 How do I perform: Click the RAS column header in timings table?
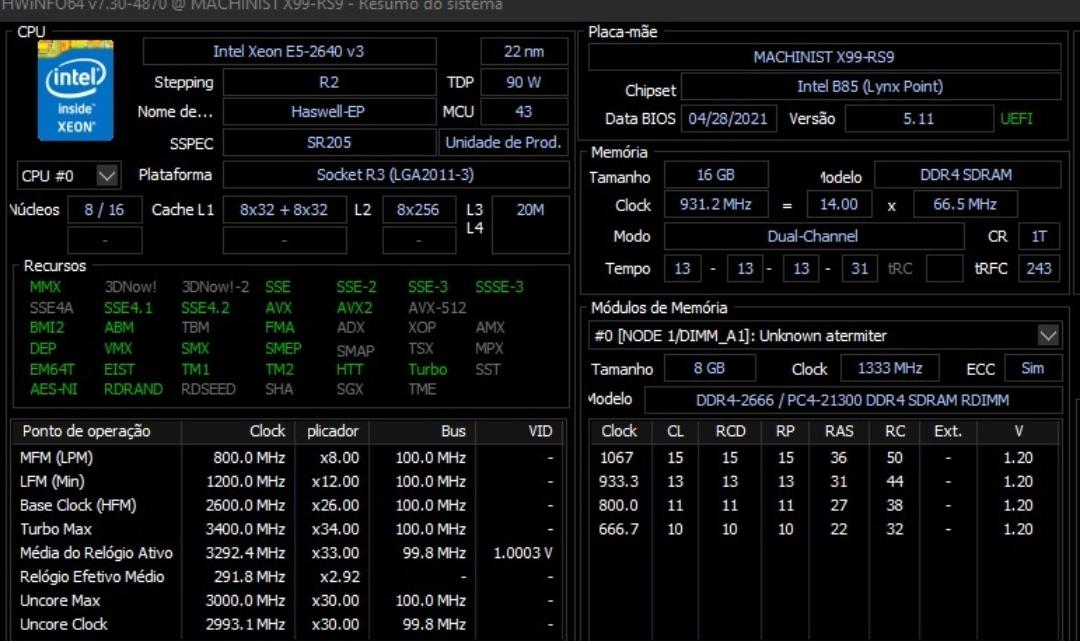coord(839,432)
